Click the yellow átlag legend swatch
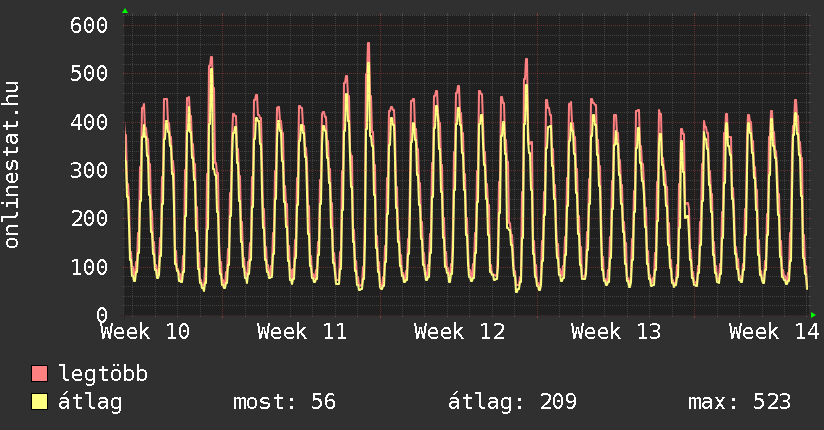The image size is (824, 430). tap(40, 402)
